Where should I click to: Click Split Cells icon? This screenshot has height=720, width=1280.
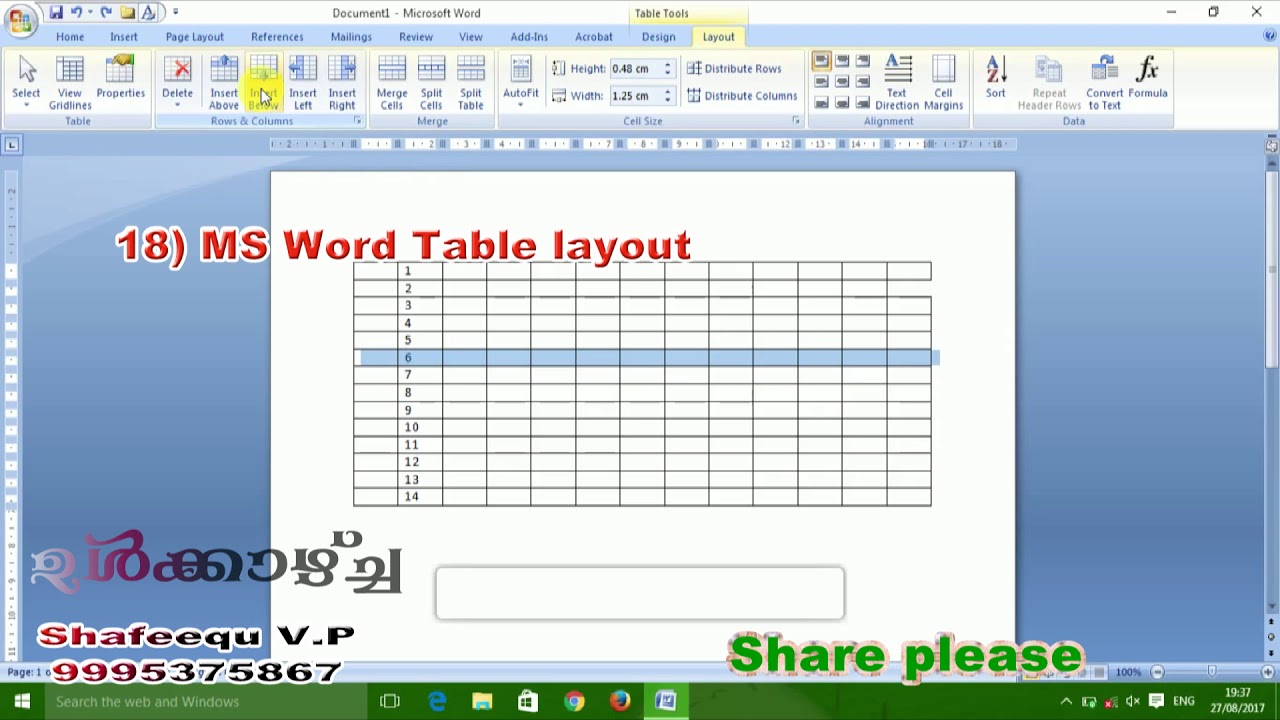pos(431,82)
